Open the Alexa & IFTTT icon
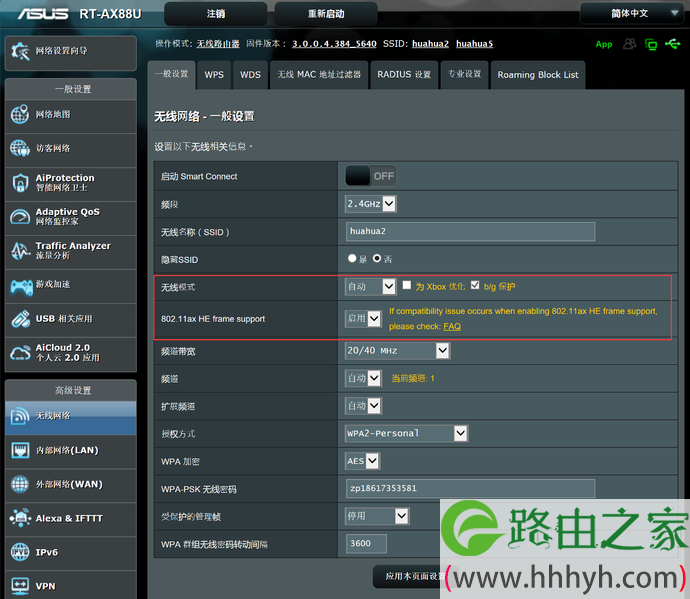This screenshot has width=690, height=599. [20, 518]
